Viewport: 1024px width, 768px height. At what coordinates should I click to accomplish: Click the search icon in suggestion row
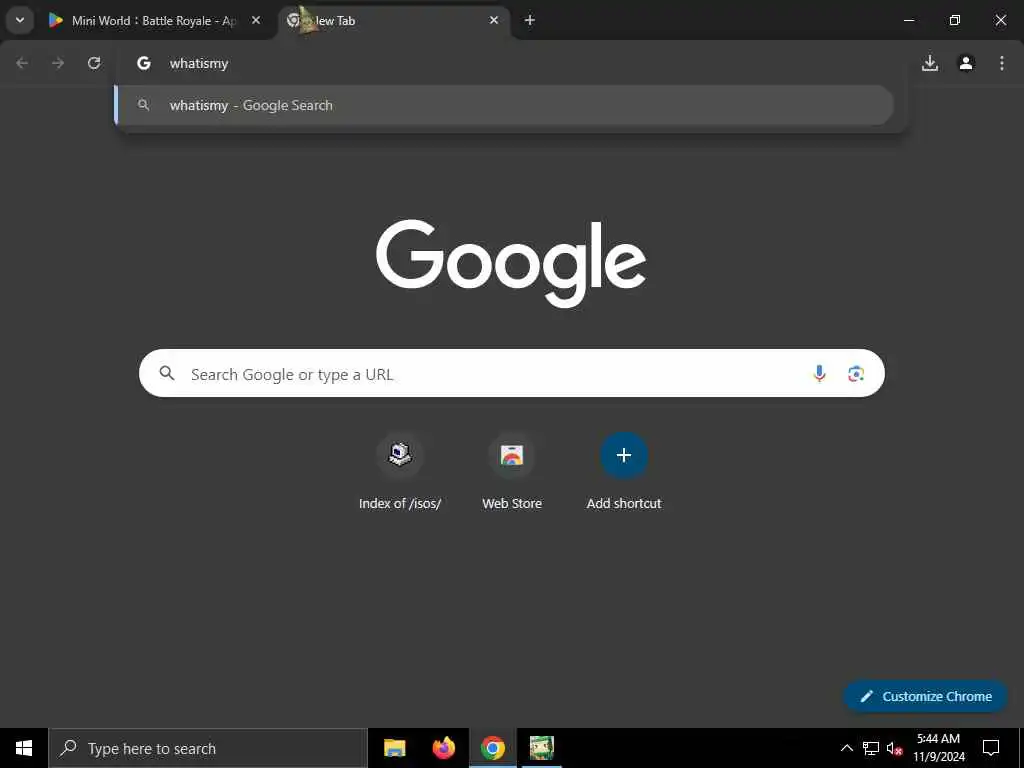144,105
